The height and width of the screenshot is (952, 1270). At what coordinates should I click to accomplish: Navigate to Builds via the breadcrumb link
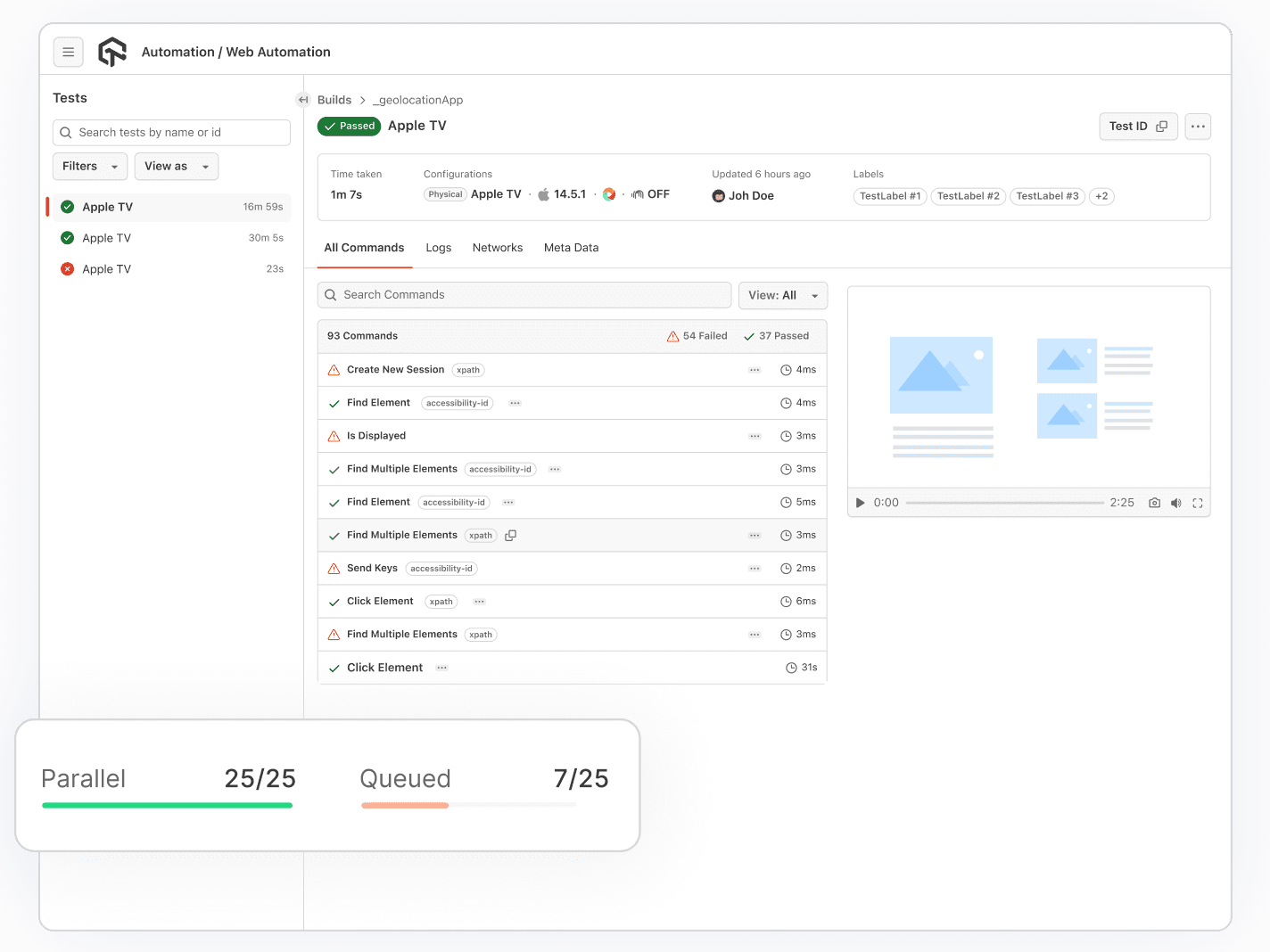point(334,100)
